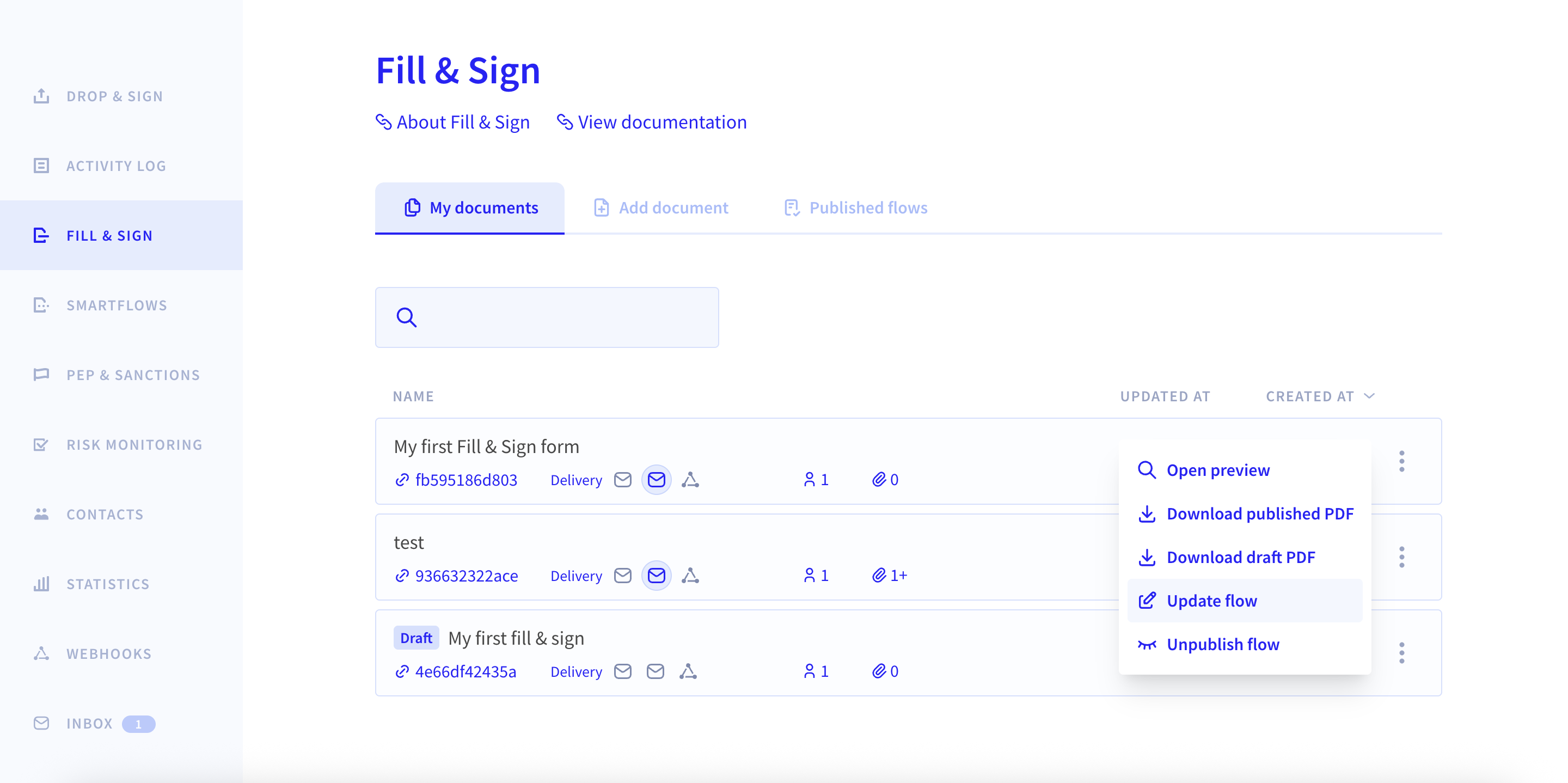Open Inbox with 1 badge

94,723
